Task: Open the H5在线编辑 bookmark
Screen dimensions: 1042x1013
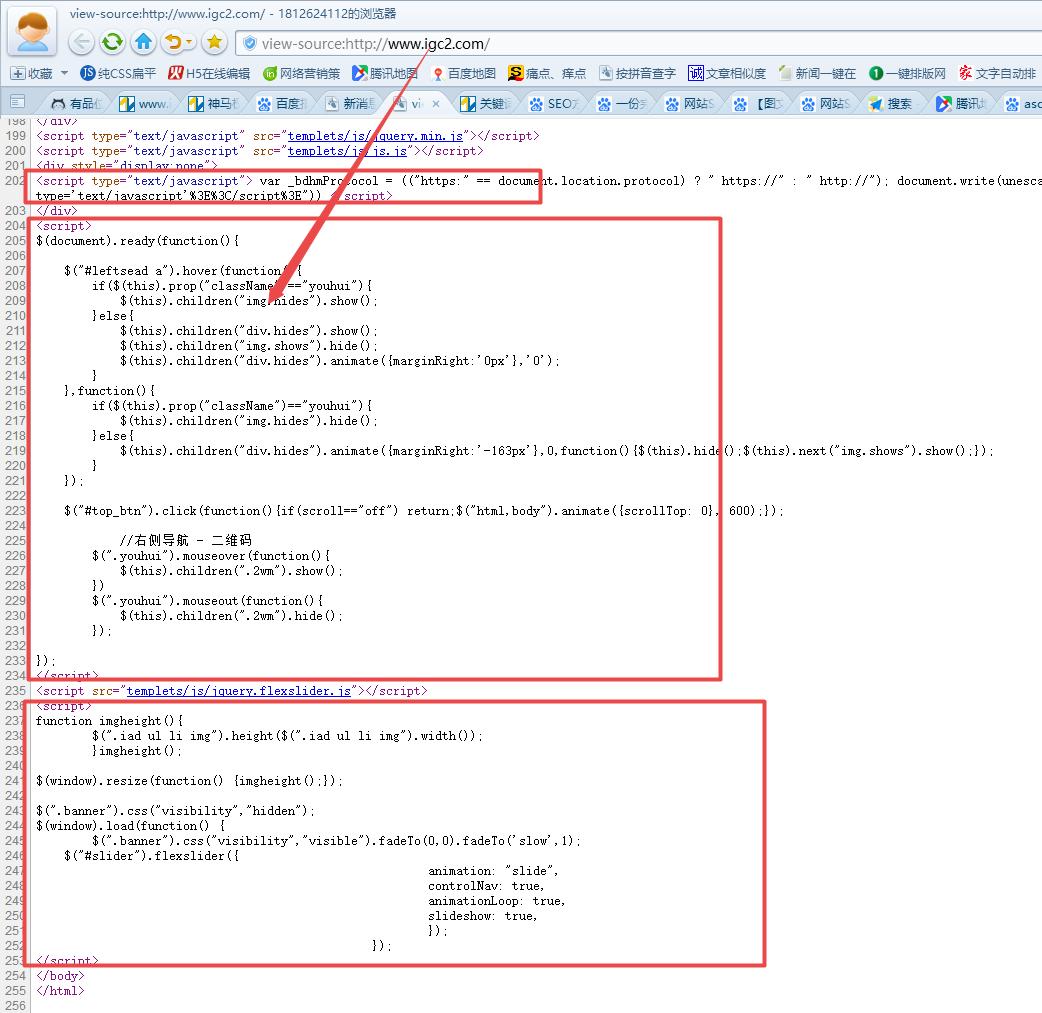Action: point(208,73)
